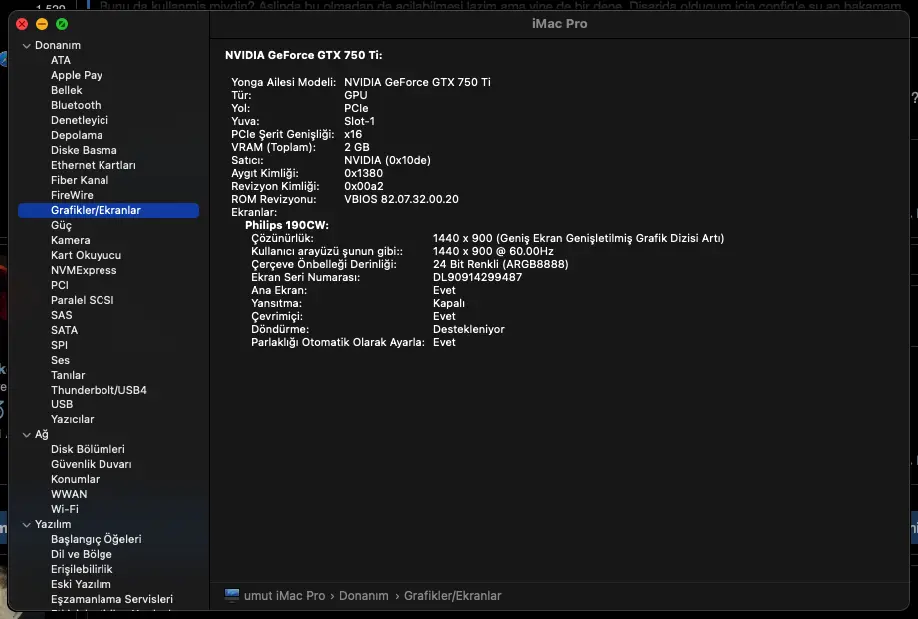Click the vendor value 'NVIDIA (0x10de)'
This screenshot has width=918, height=619.
387,160
